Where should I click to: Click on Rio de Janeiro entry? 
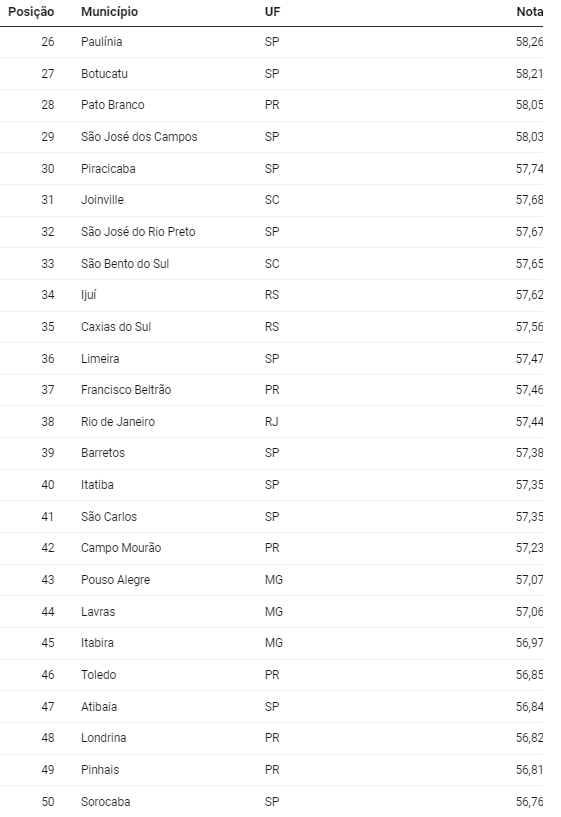[118, 422]
